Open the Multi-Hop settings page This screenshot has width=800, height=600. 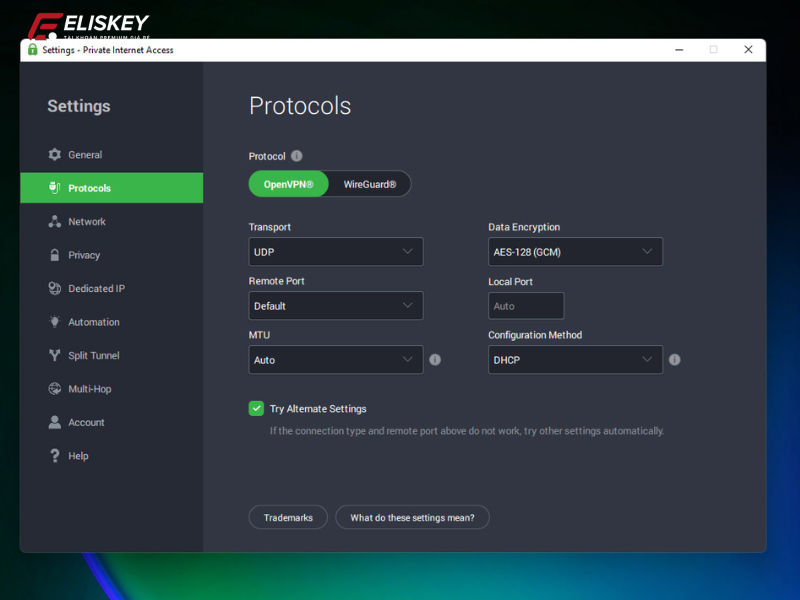click(89, 389)
